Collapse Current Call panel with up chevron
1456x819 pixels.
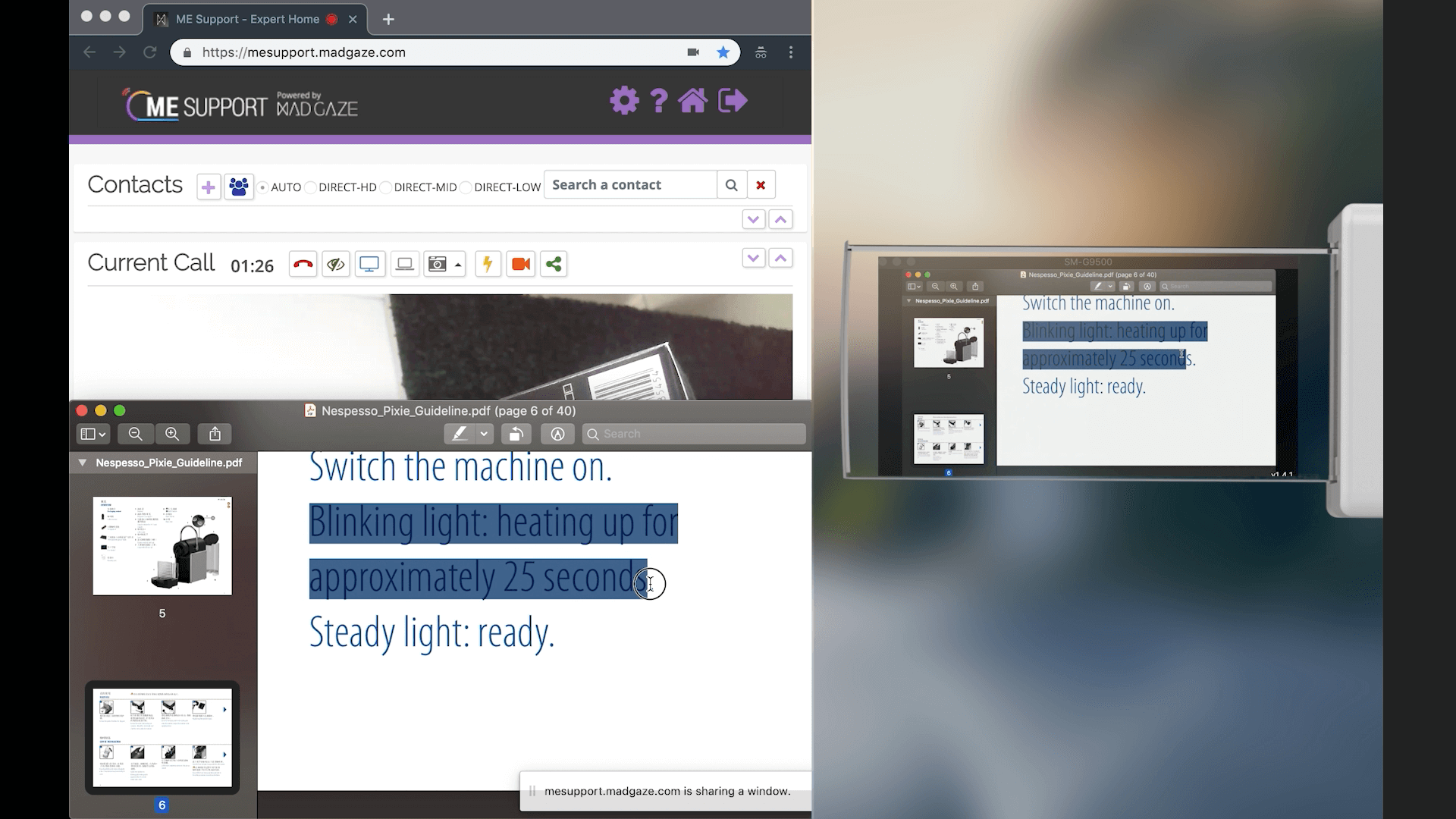(x=780, y=258)
